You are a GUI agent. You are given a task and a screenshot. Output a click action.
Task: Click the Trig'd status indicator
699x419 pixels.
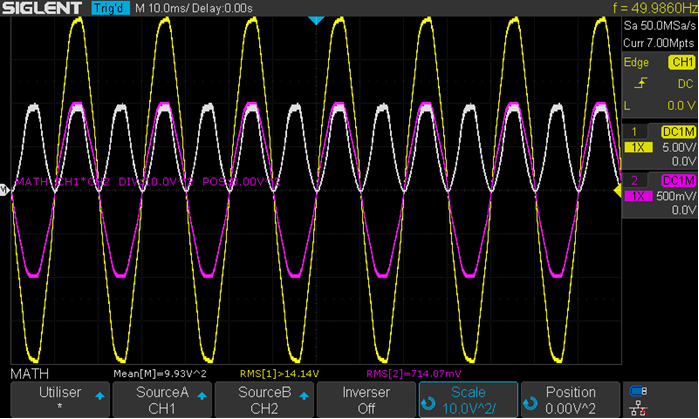110,8
